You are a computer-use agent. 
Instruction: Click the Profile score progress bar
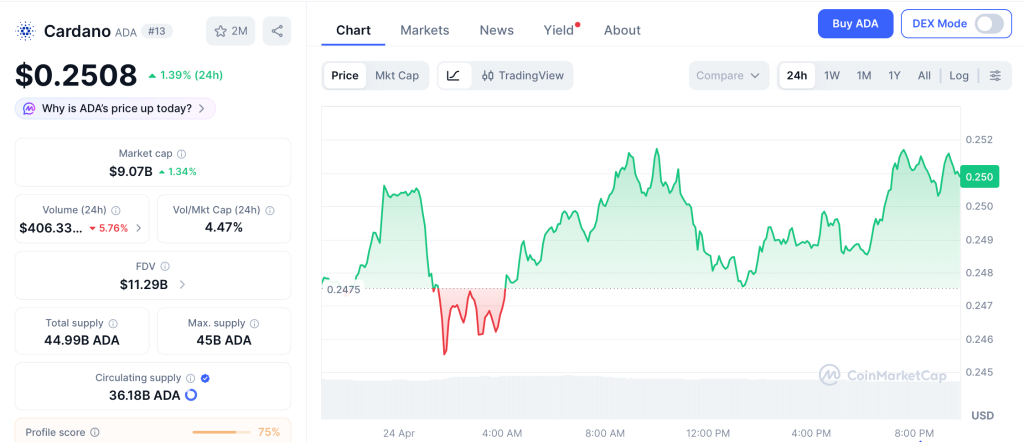click(x=220, y=432)
